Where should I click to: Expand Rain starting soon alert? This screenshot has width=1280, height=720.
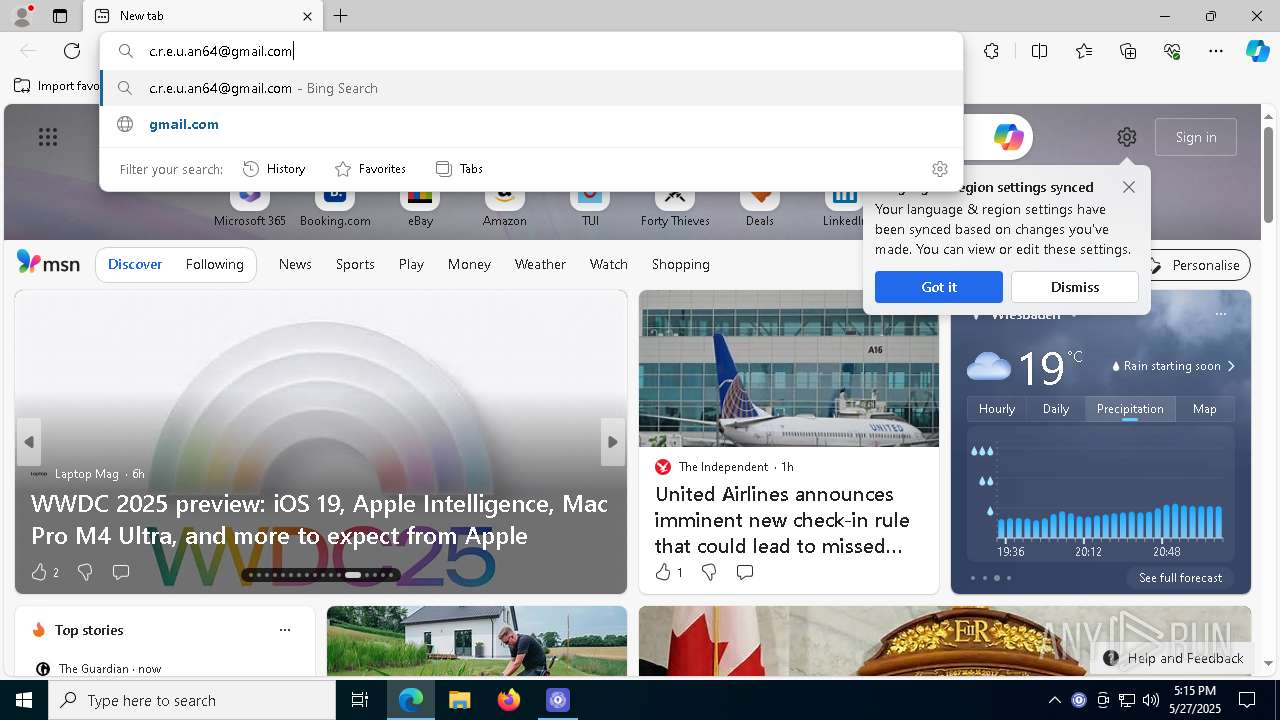click(x=1174, y=366)
